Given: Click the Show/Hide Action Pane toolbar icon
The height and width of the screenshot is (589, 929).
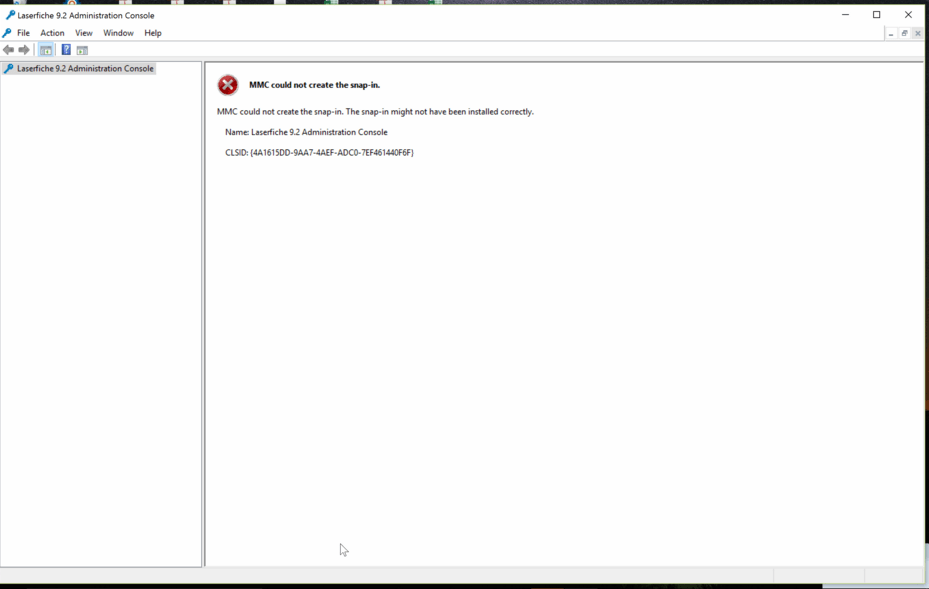Looking at the screenshot, I should pos(82,49).
